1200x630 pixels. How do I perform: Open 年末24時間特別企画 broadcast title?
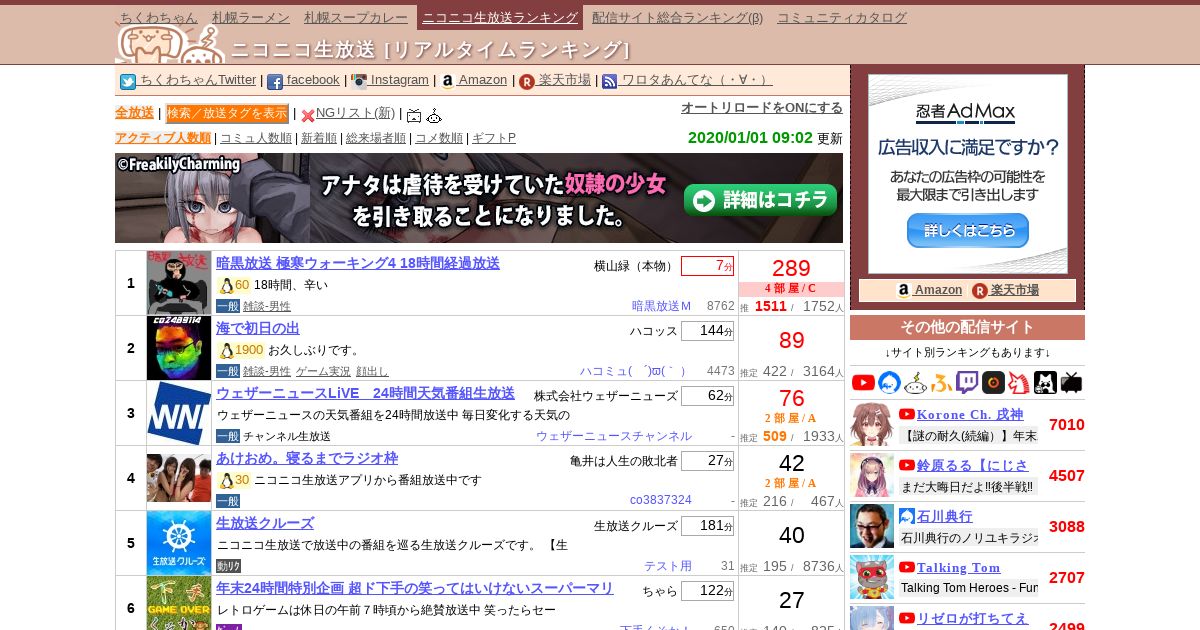click(415, 588)
